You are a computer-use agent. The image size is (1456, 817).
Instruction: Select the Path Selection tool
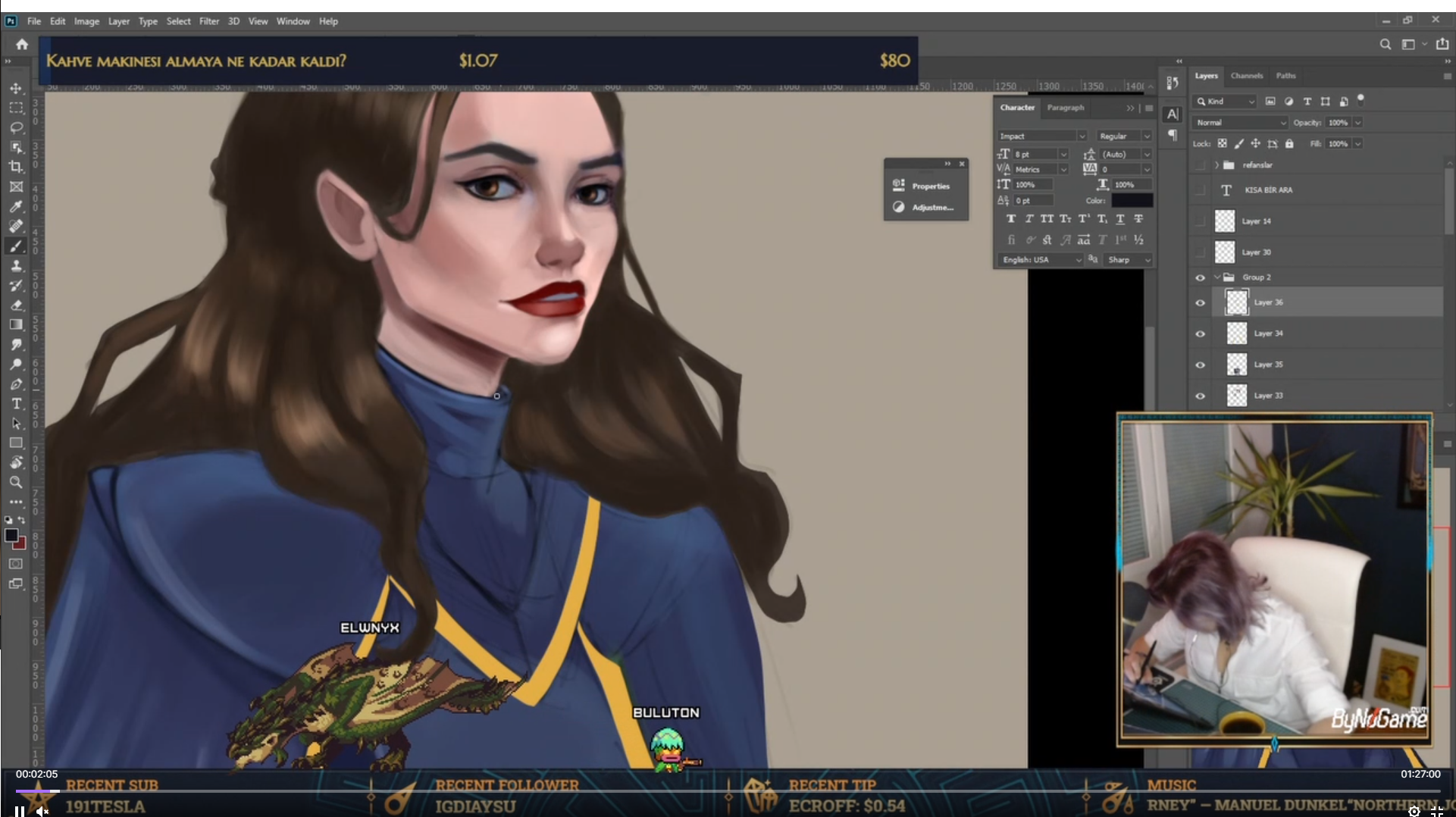click(16, 423)
